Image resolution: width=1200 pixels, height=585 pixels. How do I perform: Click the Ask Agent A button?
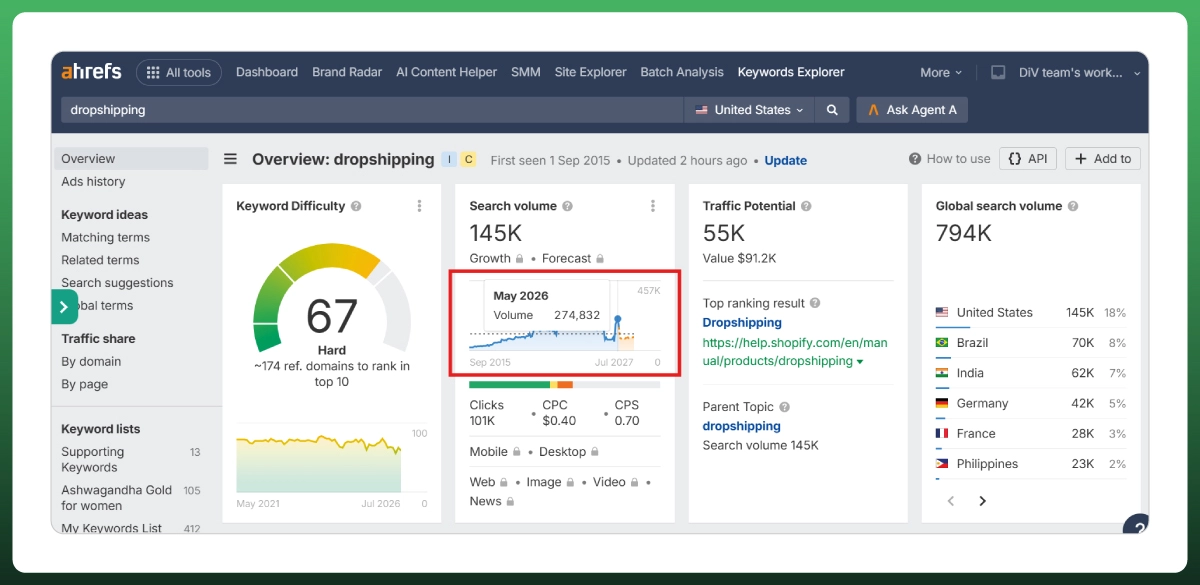tap(912, 110)
